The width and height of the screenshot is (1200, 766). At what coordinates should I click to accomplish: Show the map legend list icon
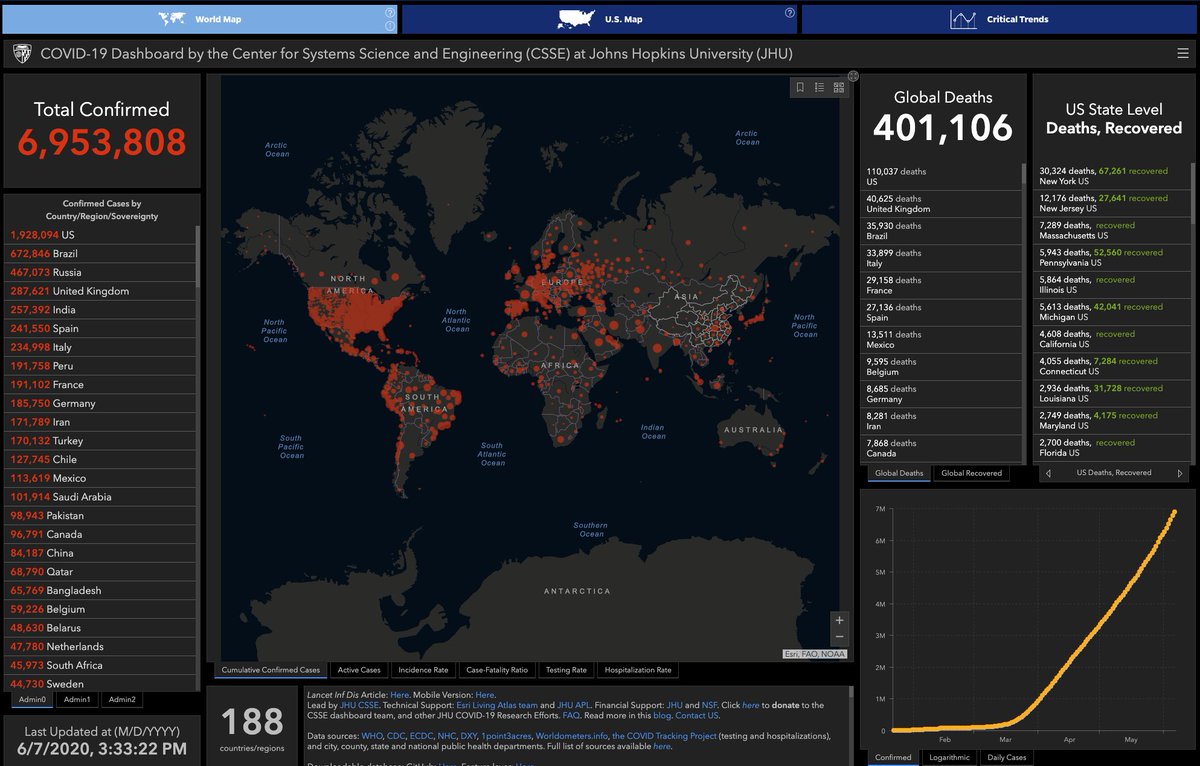click(819, 88)
